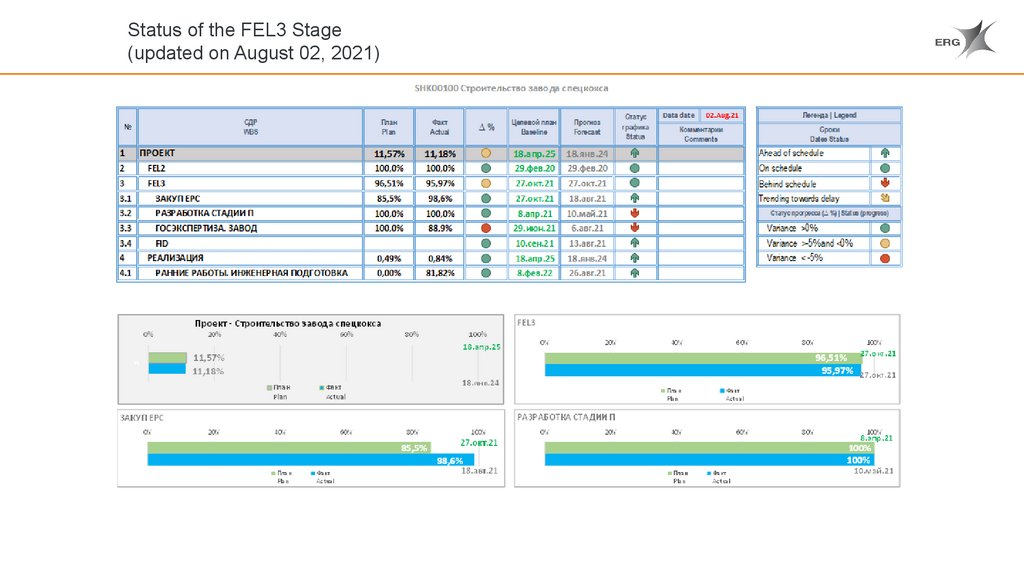The height and width of the screenshot is (576, 1024).
Task: Click the ПРОЕКТ row name cell
Action: click(x=251, y=153)
